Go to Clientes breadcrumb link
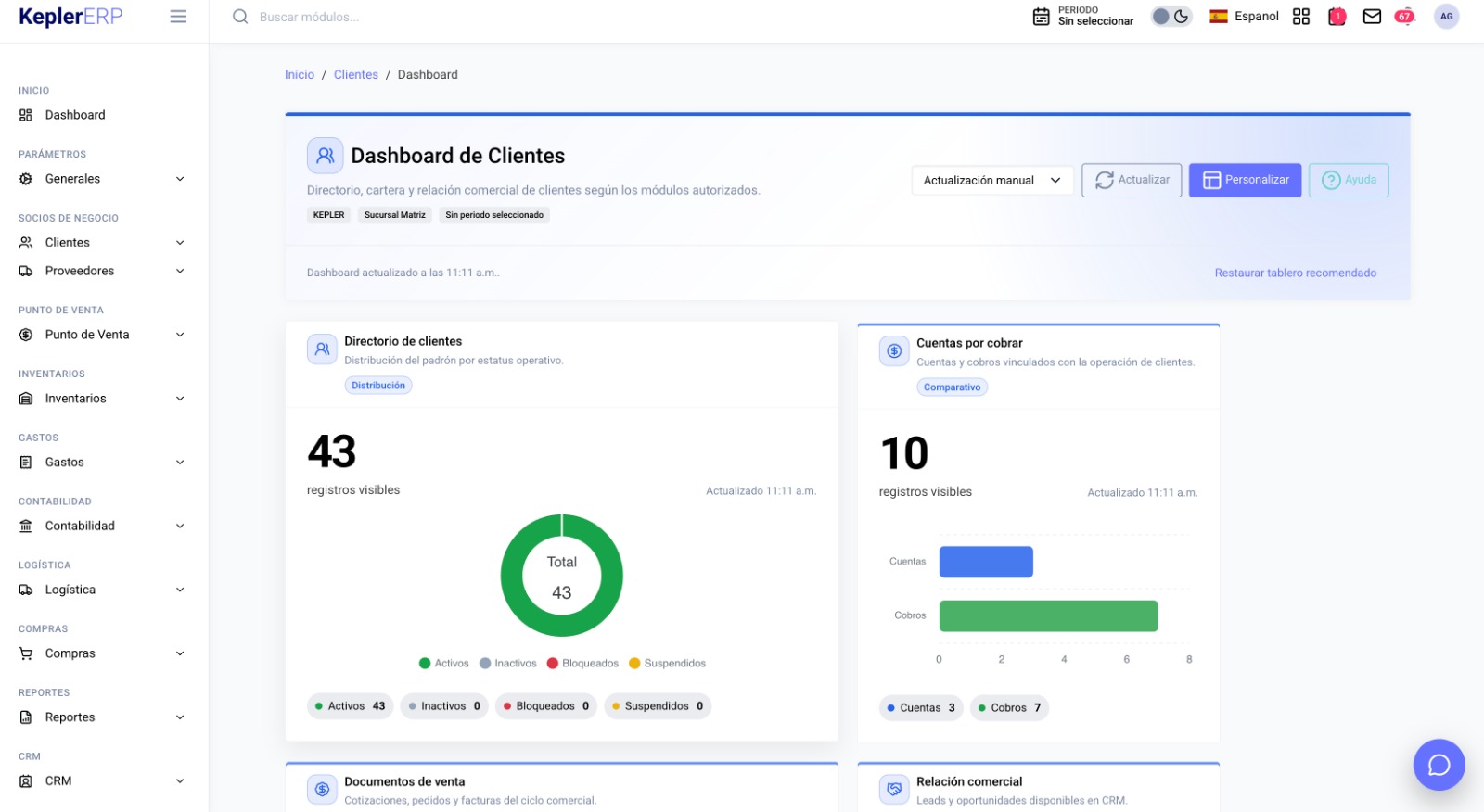This screenshot has height=812, width=1484. (x=356, y=75)
